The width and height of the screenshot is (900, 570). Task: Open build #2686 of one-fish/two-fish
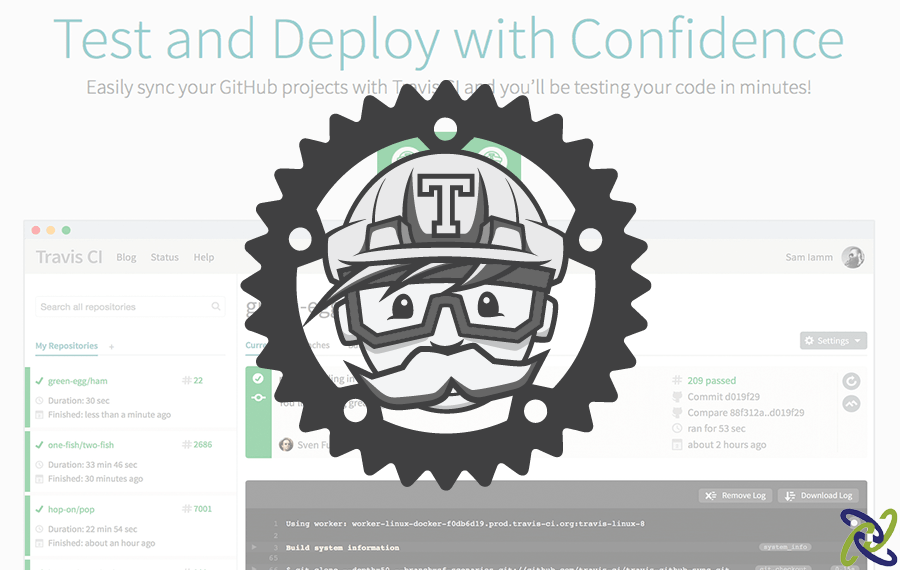tap(197, 444)
